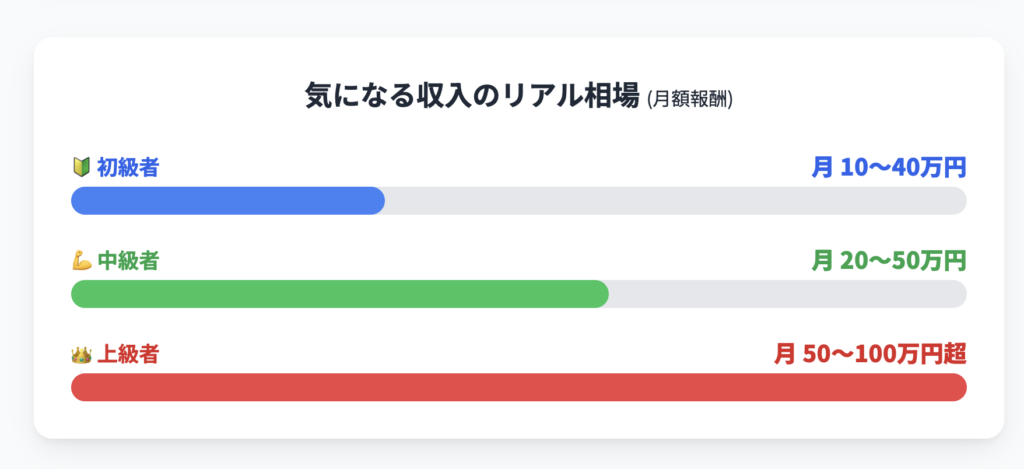Click gray unfilled part of beginner bar
The image size is (1024, 469).
click(x=675, y=201)
